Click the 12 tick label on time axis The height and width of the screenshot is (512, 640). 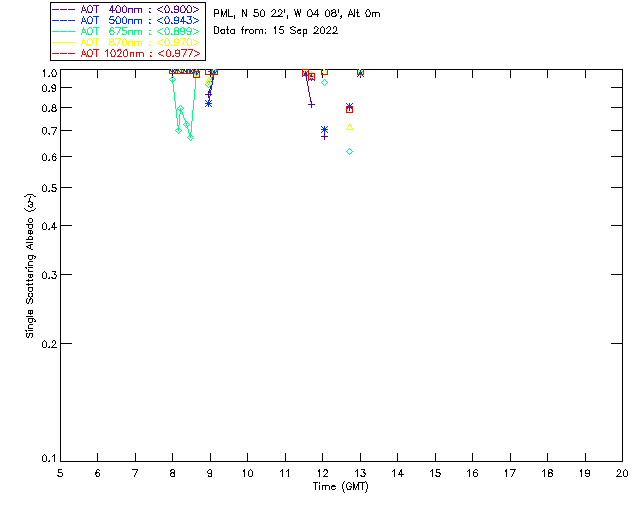tap(322, 473)
